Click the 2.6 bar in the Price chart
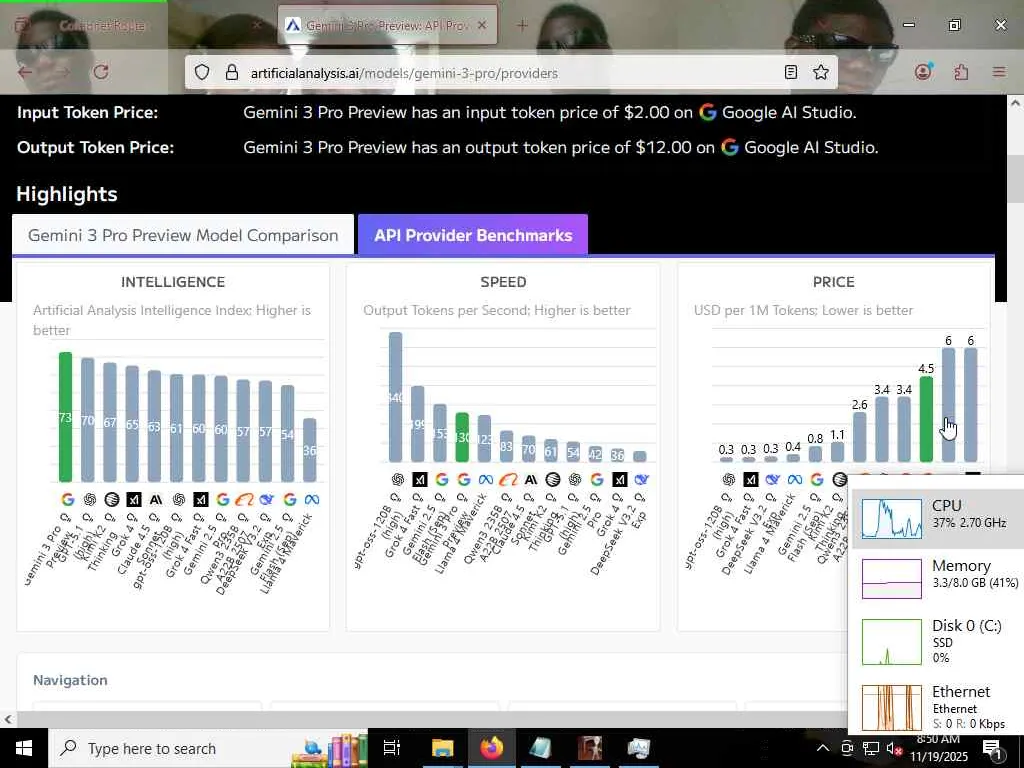This screenshot has width=1024, height=768. (859, 438)
